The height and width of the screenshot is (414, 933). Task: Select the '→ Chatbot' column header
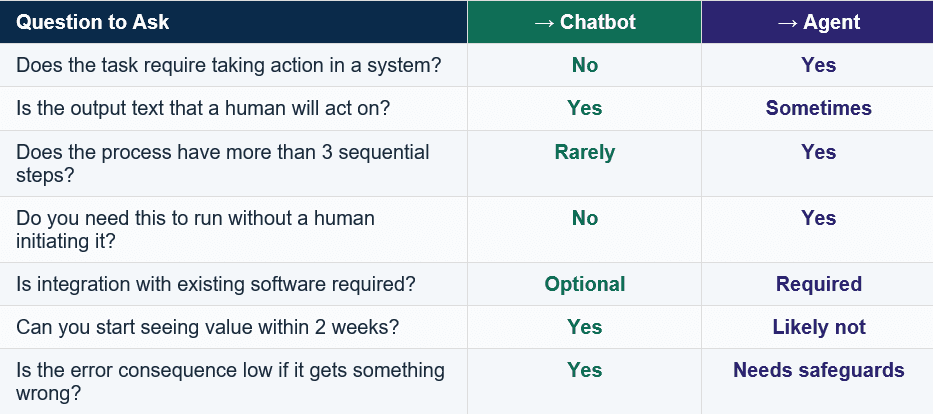[584, 22]
